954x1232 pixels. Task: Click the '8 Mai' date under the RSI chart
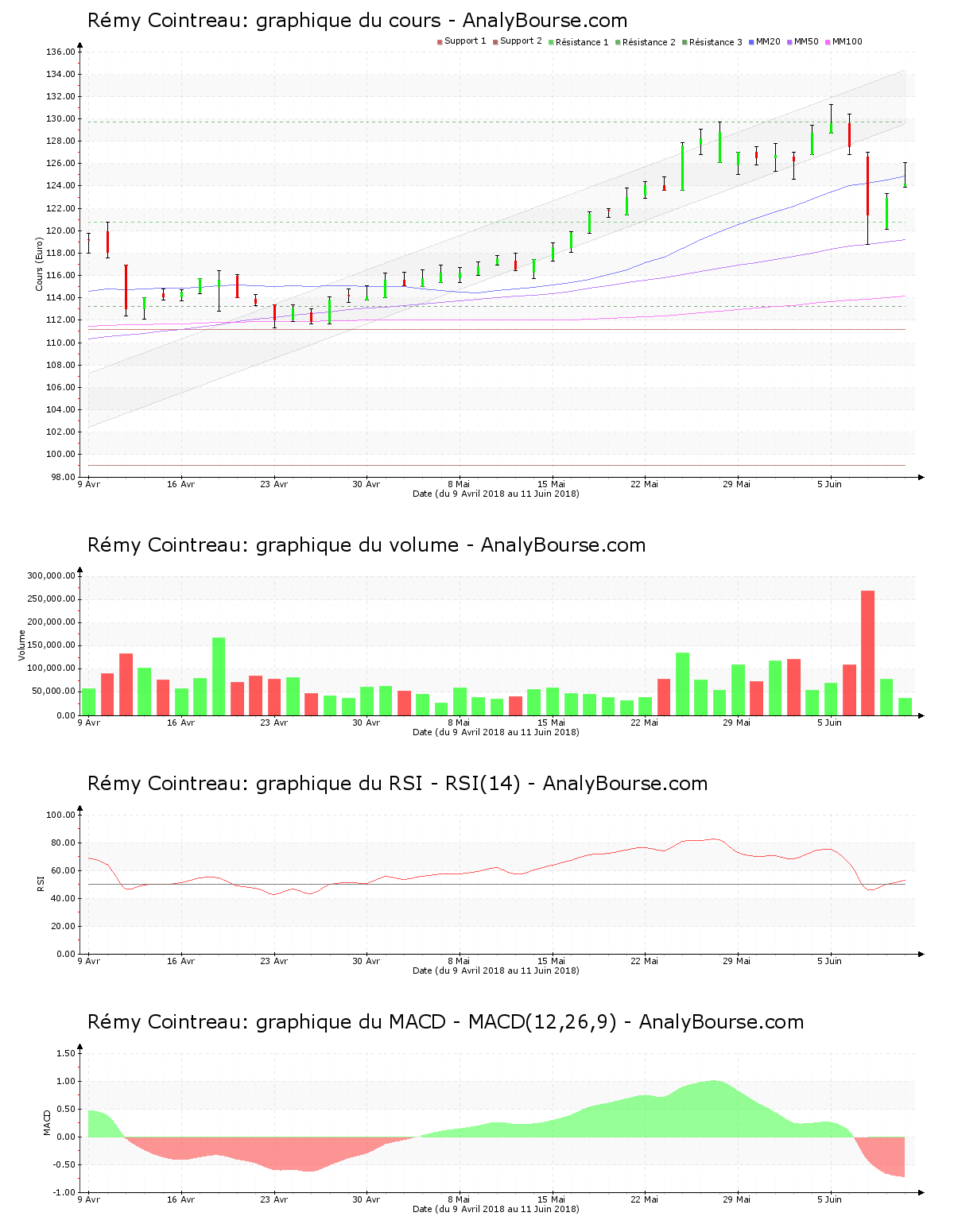click(459, 961)
